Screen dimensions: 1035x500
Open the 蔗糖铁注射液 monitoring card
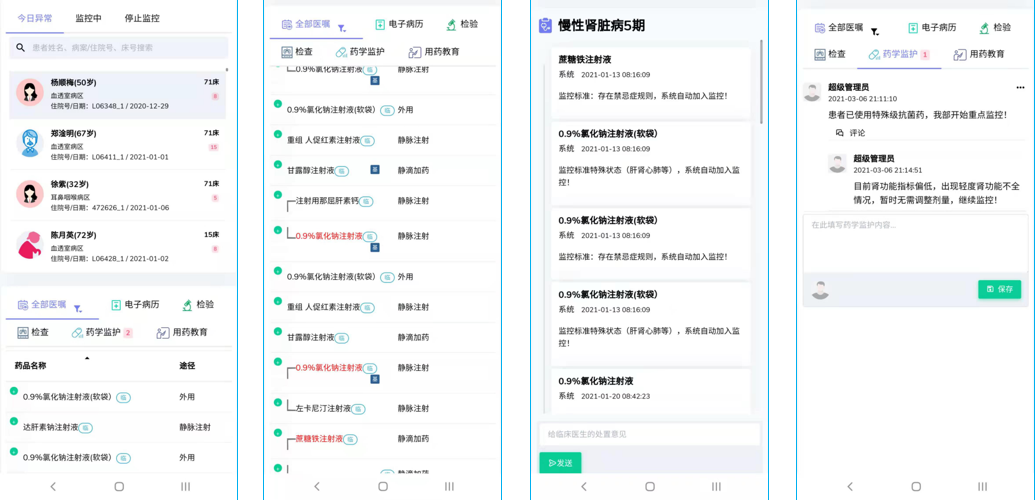click(650, 83)
